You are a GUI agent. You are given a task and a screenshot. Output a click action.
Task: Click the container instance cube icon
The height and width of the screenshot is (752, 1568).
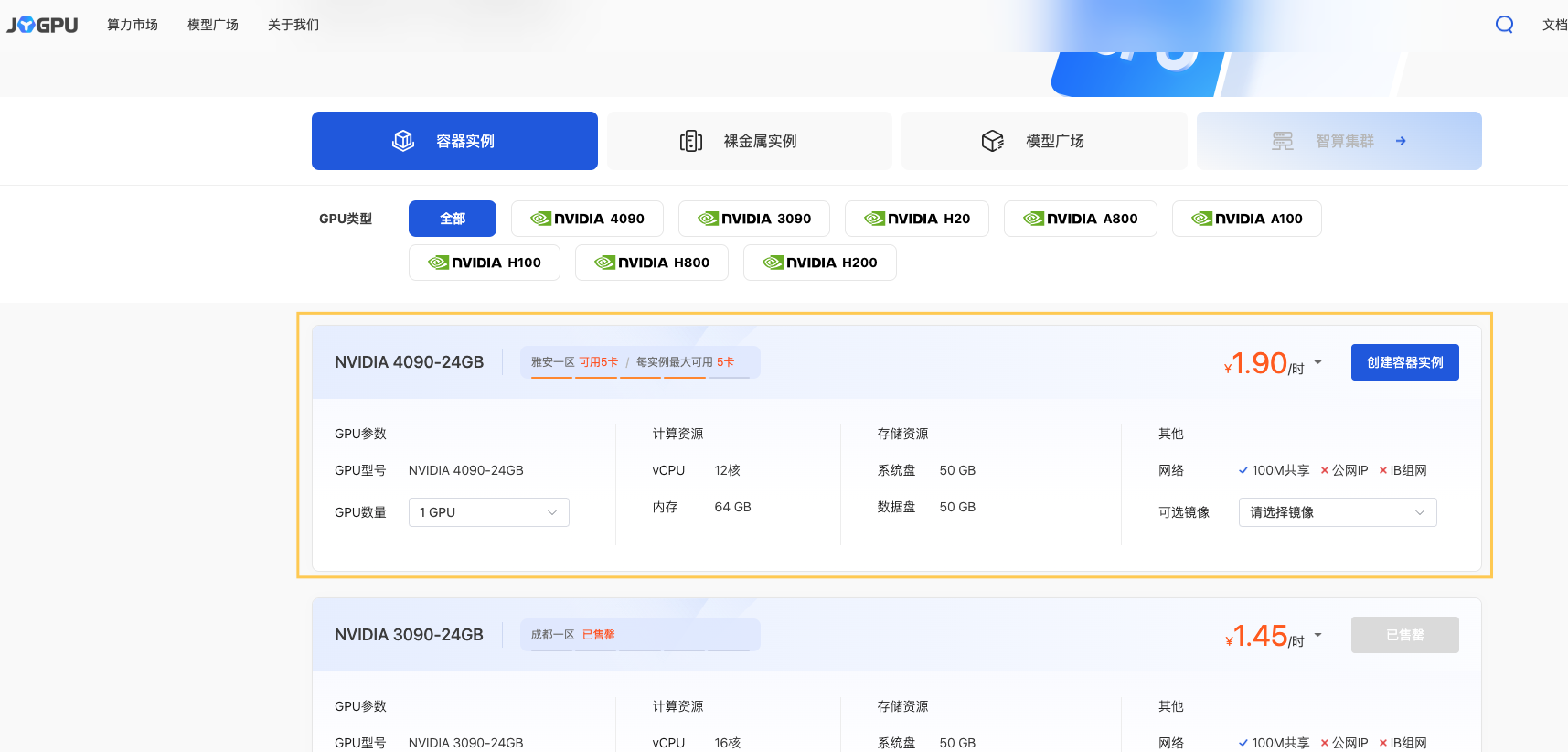(403, 141)
